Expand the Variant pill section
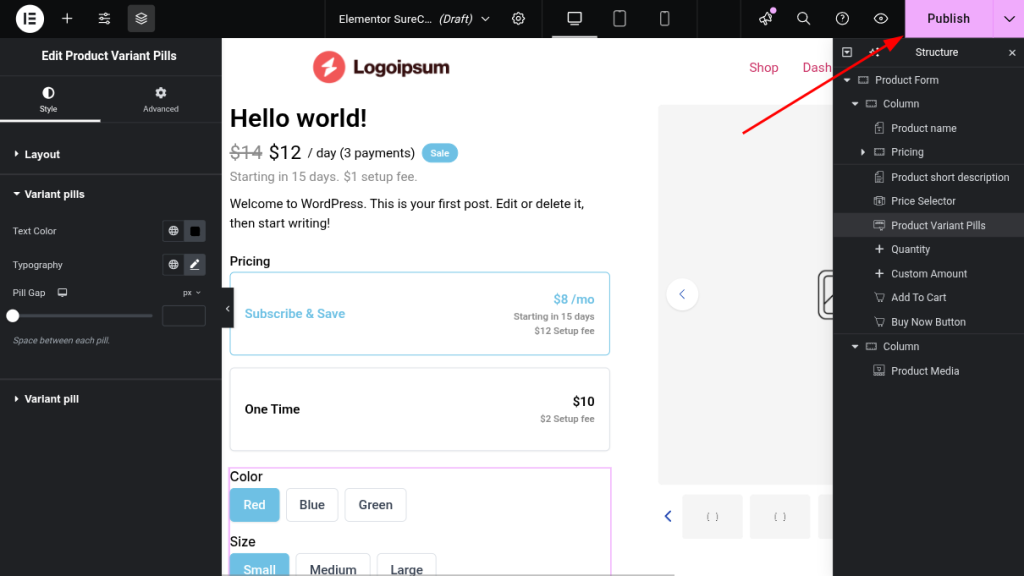 point(51,399)
